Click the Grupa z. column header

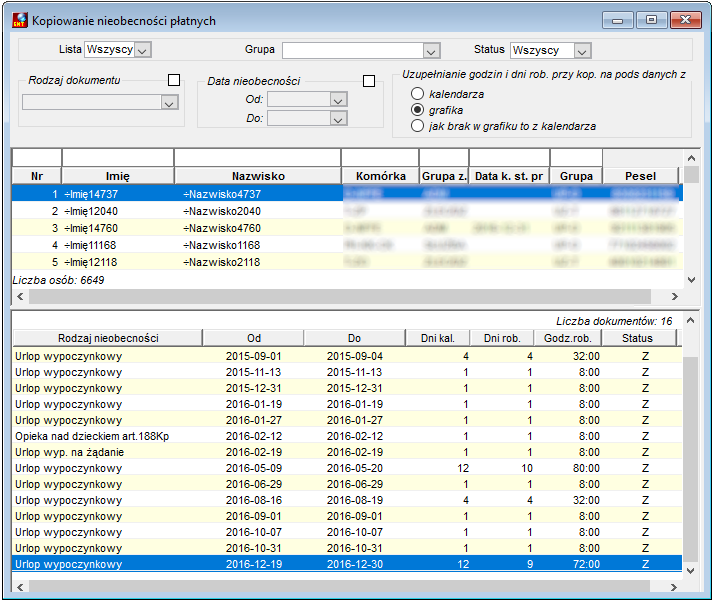point(444,176)
